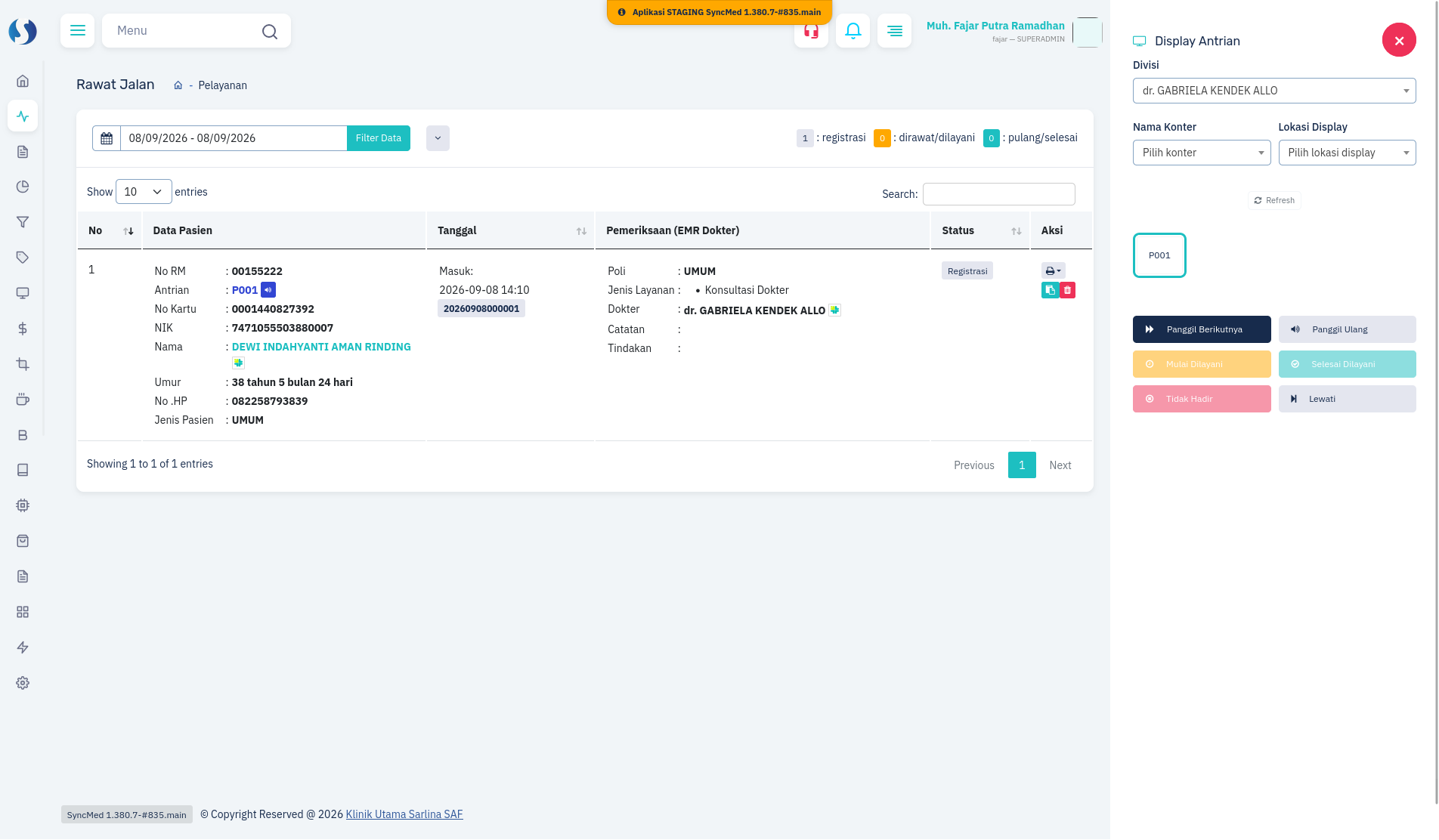Image resolution: width=1439 pixels, height=840 pixels.
Task: Open the dollar sign icon in sidebar
Action: pos(23,329)
